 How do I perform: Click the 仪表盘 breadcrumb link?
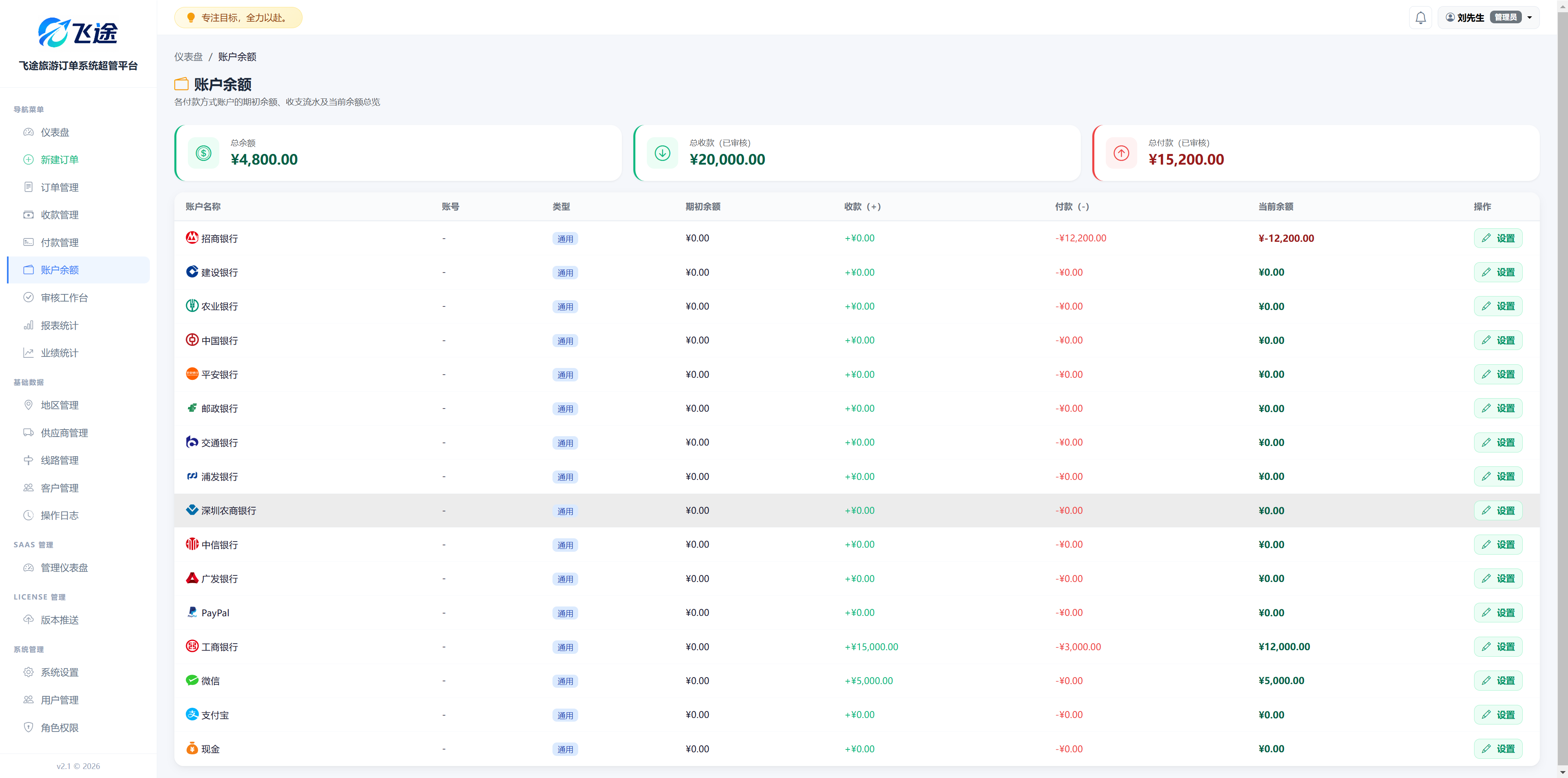tap(188, 57)
